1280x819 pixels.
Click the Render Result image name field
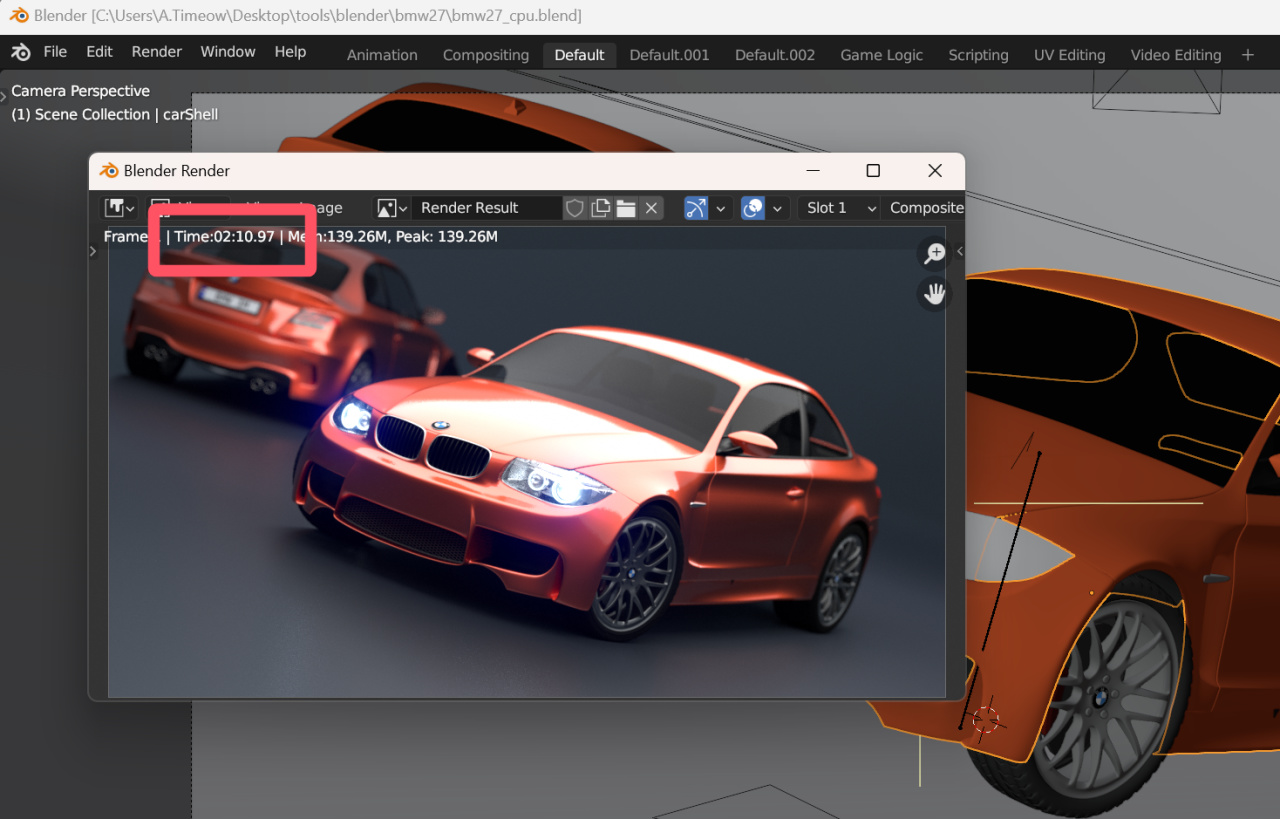[485, 208]
